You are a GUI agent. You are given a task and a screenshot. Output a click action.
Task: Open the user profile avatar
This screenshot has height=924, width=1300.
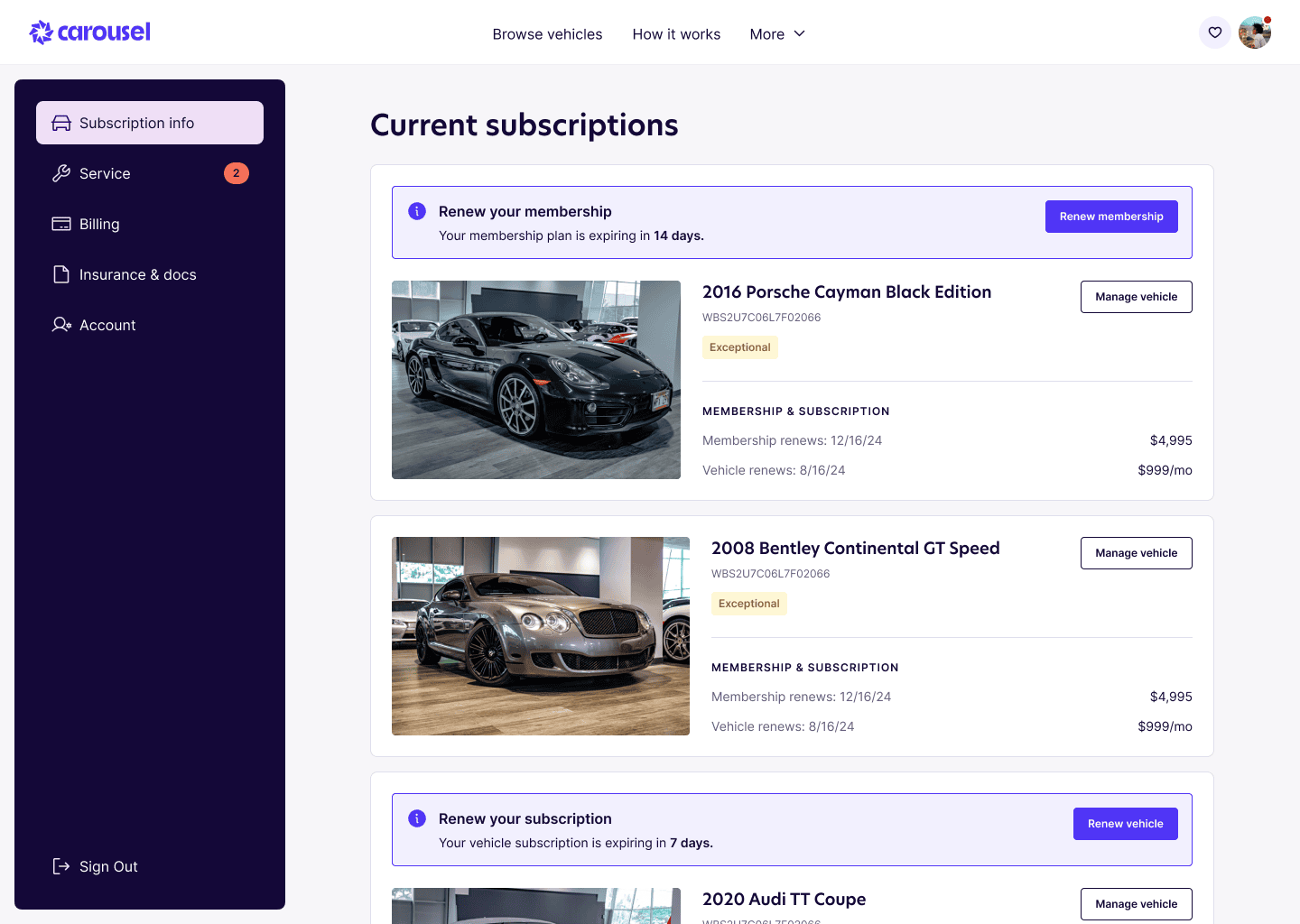click(x=1255, y=32)
